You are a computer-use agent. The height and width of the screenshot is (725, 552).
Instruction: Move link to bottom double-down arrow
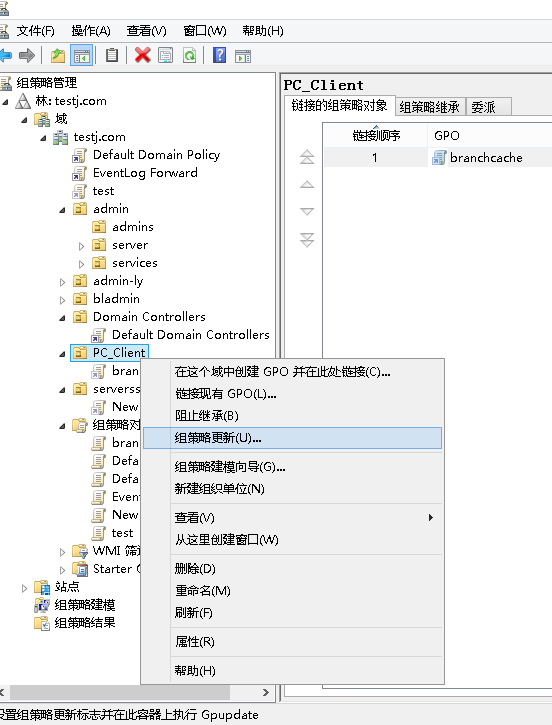[307, 240]
